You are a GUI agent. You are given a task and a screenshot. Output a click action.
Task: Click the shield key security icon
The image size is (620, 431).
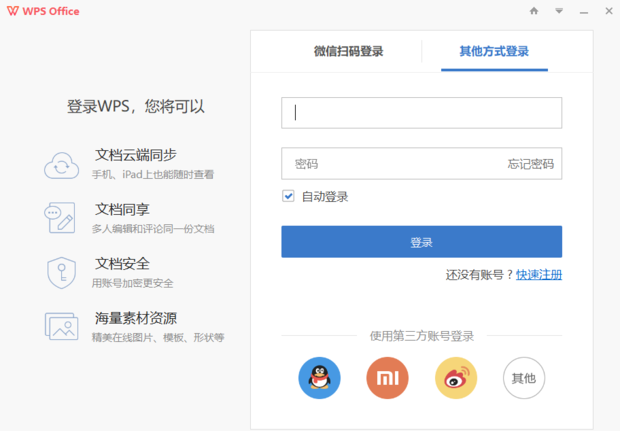(x=61, y=272)
